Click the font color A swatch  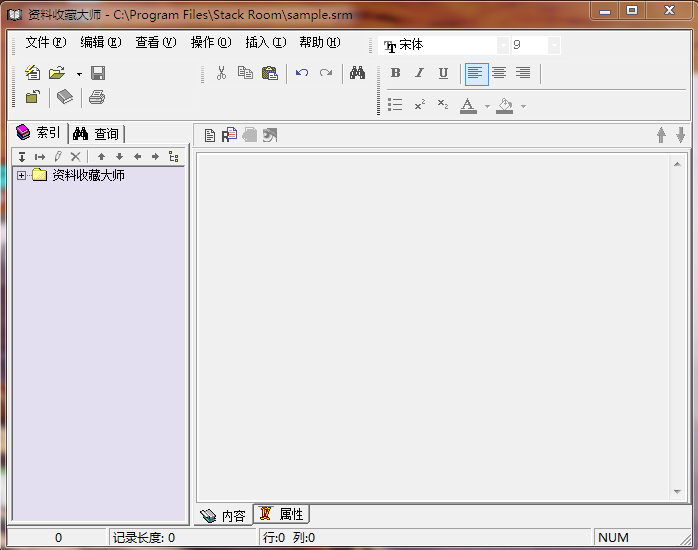click(x=468, y=105)
